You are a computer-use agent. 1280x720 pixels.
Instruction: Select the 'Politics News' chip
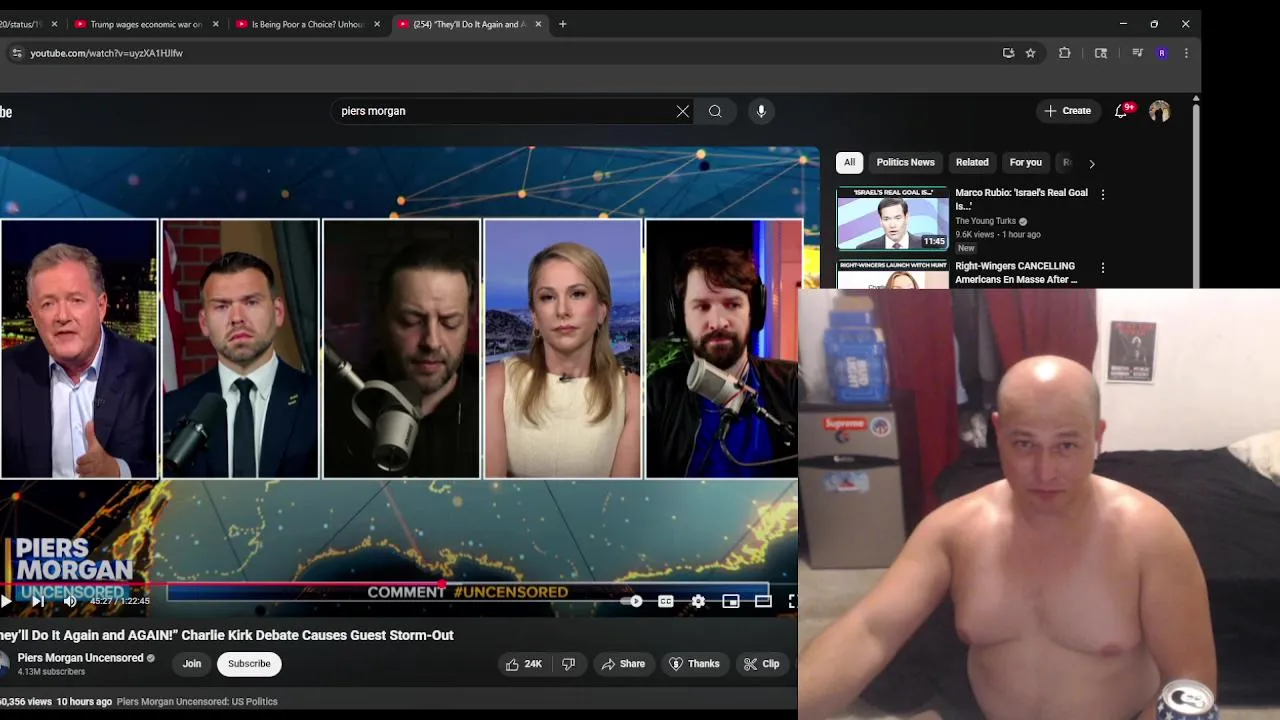click(x=905, y=162)
